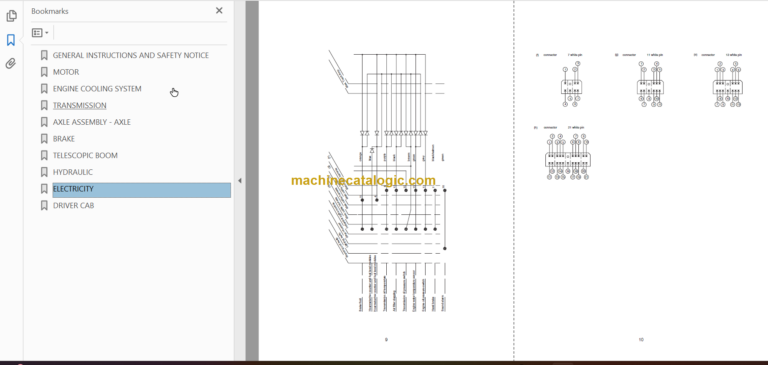This screenshot has width=768, height=365.
Task: Go to ENGINE COOLING SYSTEM bookmark
Action: pyautogui.click(x=97, y=89)
